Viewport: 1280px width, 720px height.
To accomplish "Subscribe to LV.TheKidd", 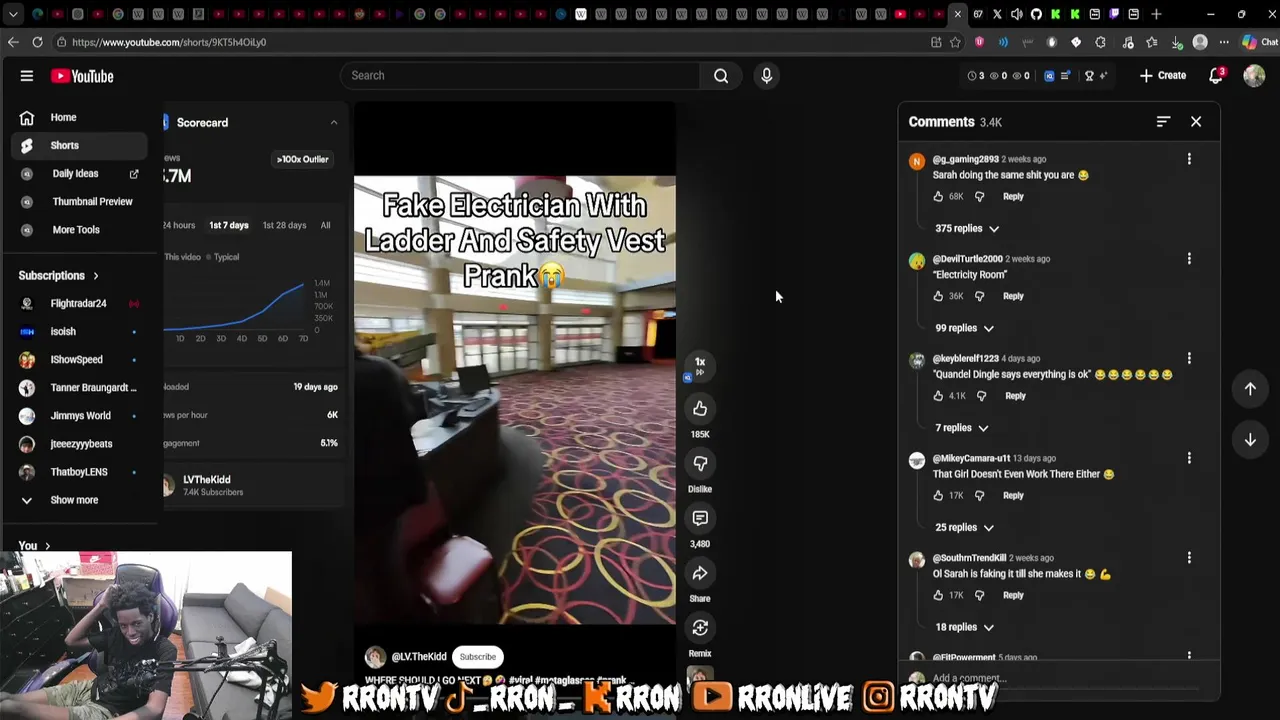I will point(478,657).
